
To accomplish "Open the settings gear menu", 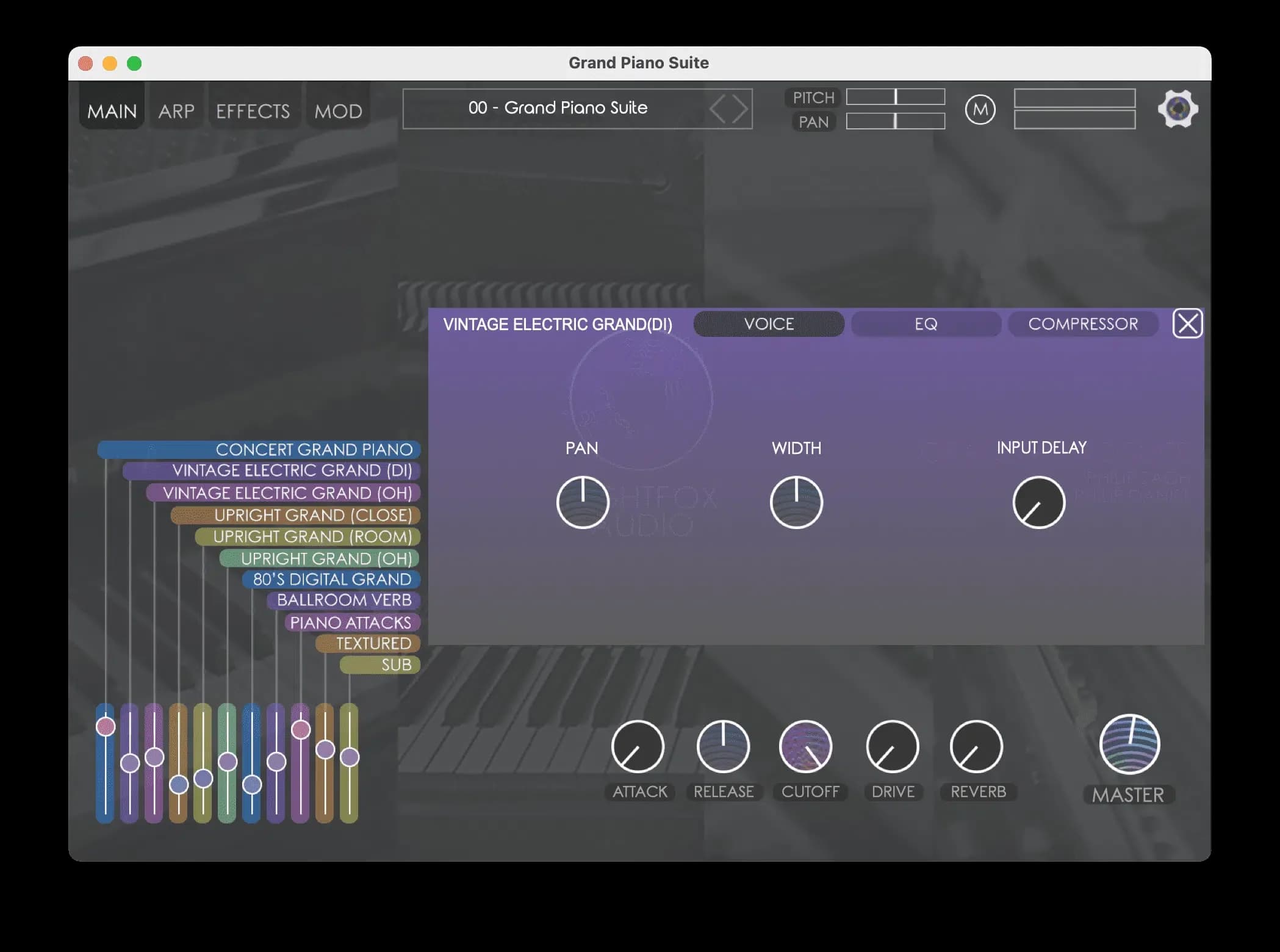I will 1178,108.
